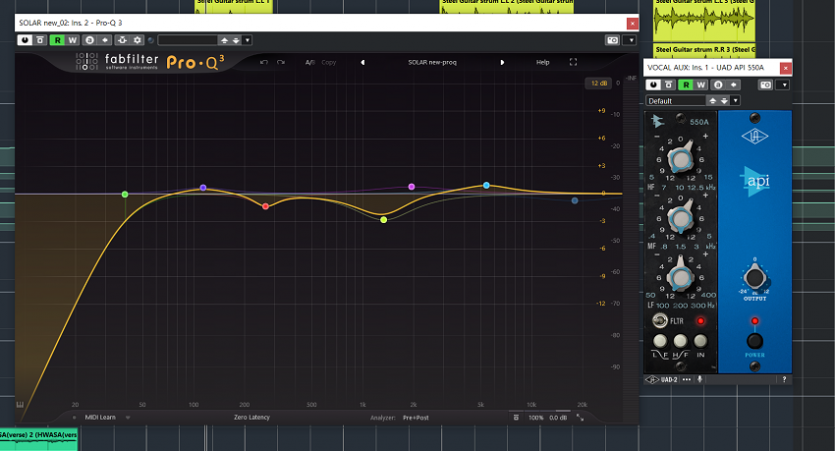Click Copy to copy A/B state
This screenshot has height=451, width=835.
coord(329,62)
